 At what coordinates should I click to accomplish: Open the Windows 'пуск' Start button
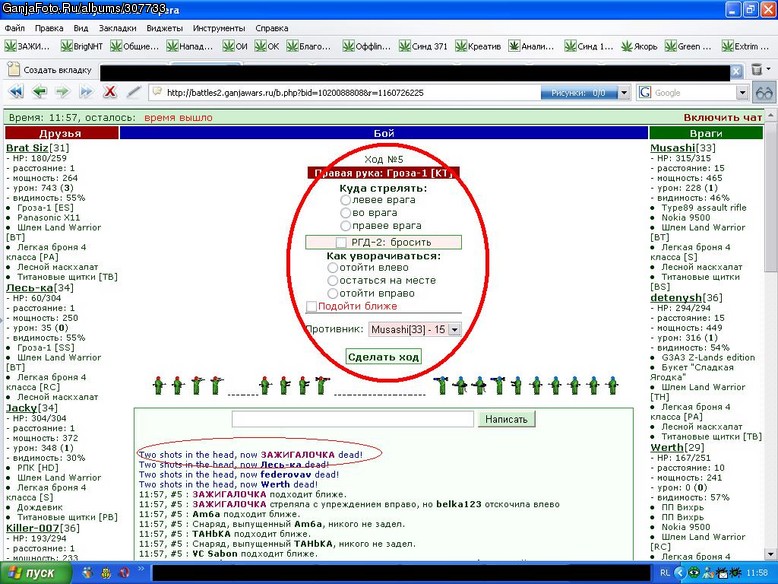[x=34, y=573]
